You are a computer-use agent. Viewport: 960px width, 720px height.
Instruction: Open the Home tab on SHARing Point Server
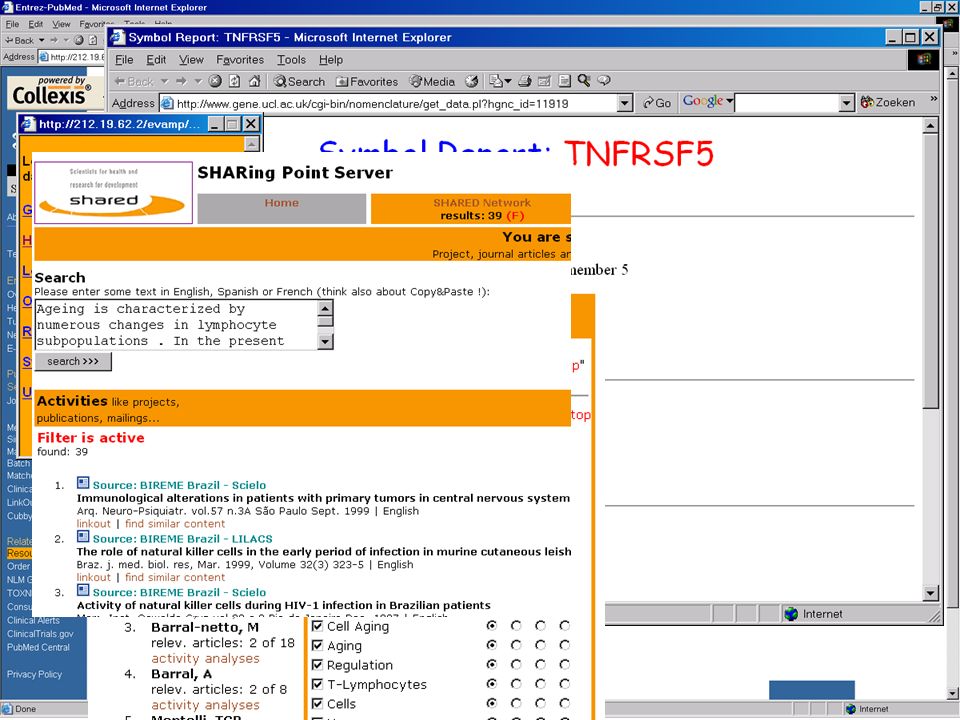click(282, 209)
